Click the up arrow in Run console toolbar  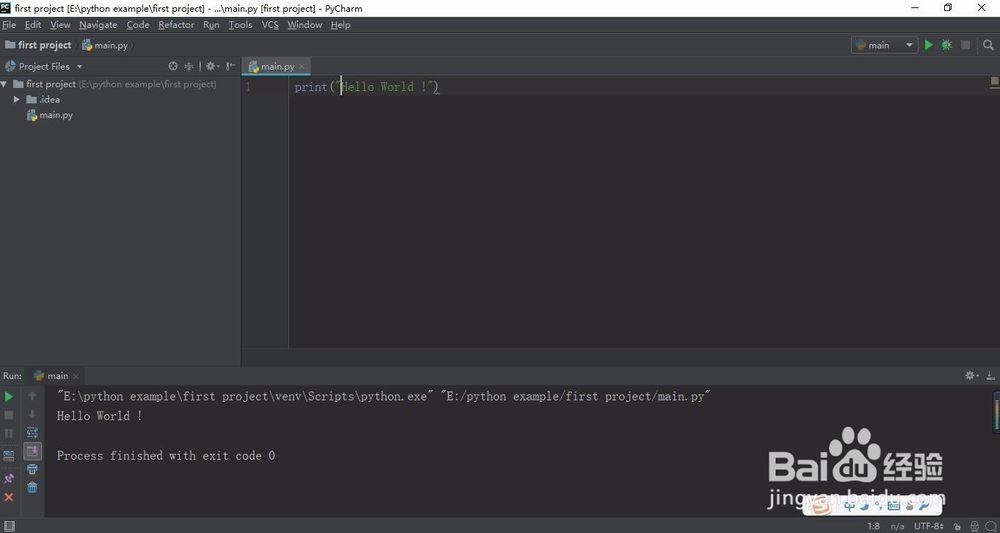[x=32, y=397]
